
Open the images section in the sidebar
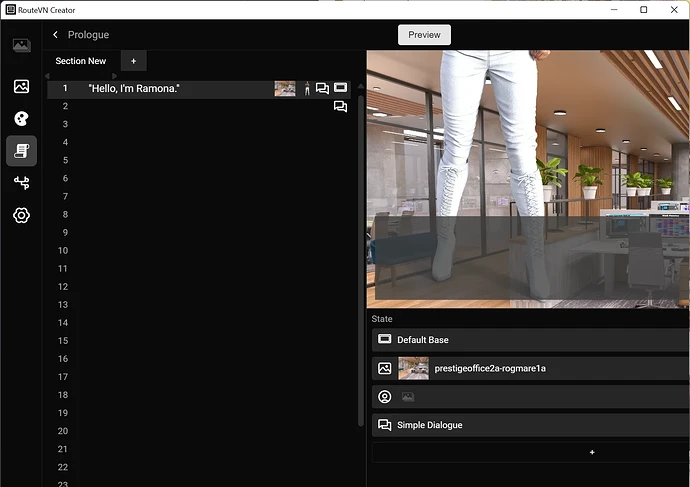(x=21, y=86)
